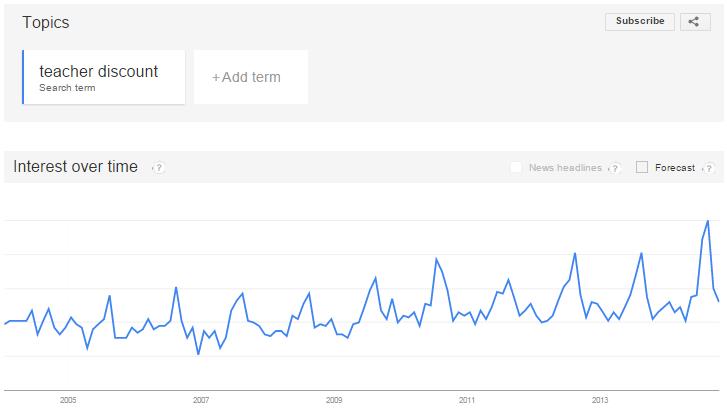Click the share icon button
Image resolution: width=727 pixels, height=416 pixels.
tap(695, 21)
